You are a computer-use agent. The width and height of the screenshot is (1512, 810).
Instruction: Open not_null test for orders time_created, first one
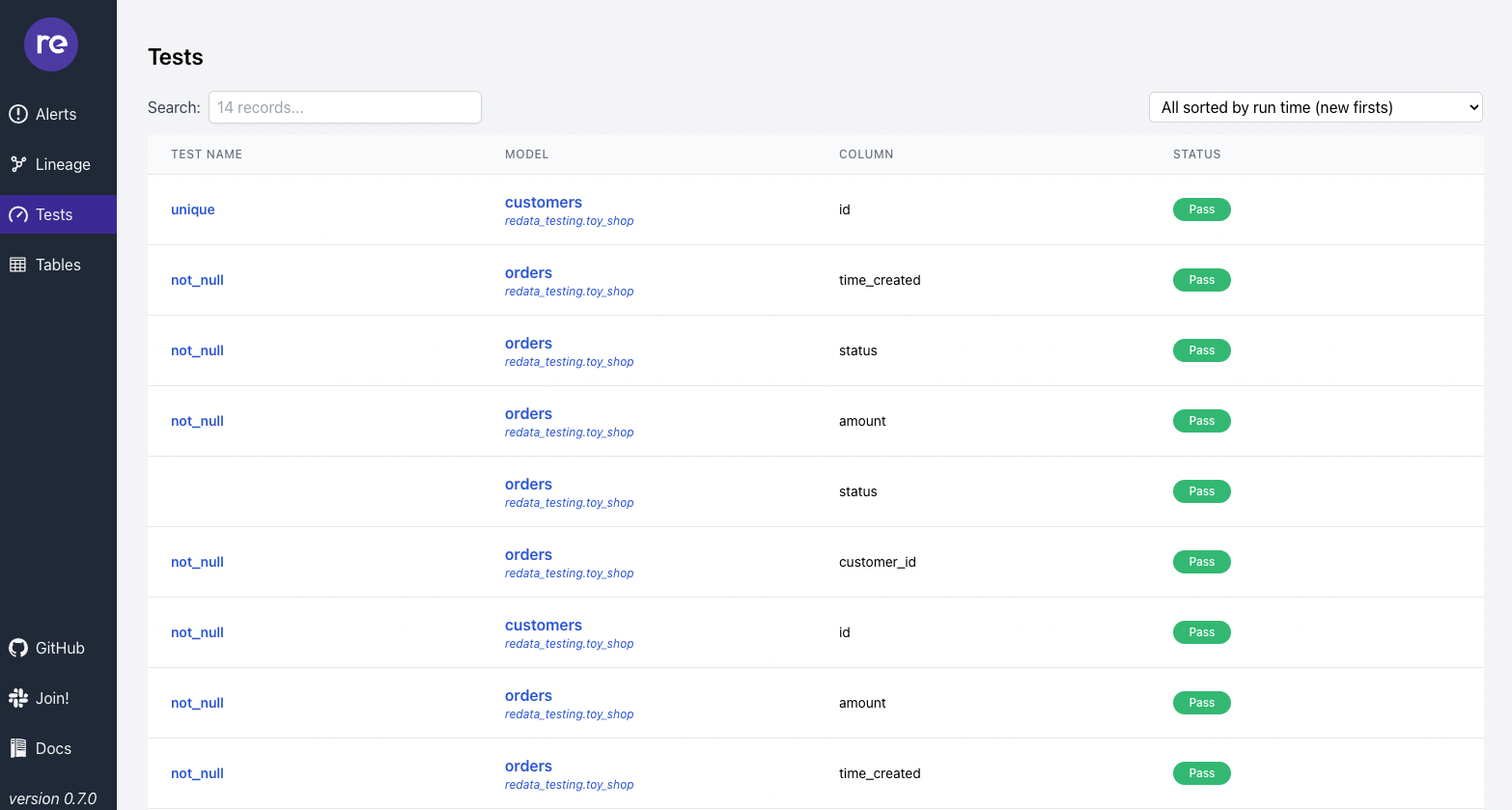197,280
